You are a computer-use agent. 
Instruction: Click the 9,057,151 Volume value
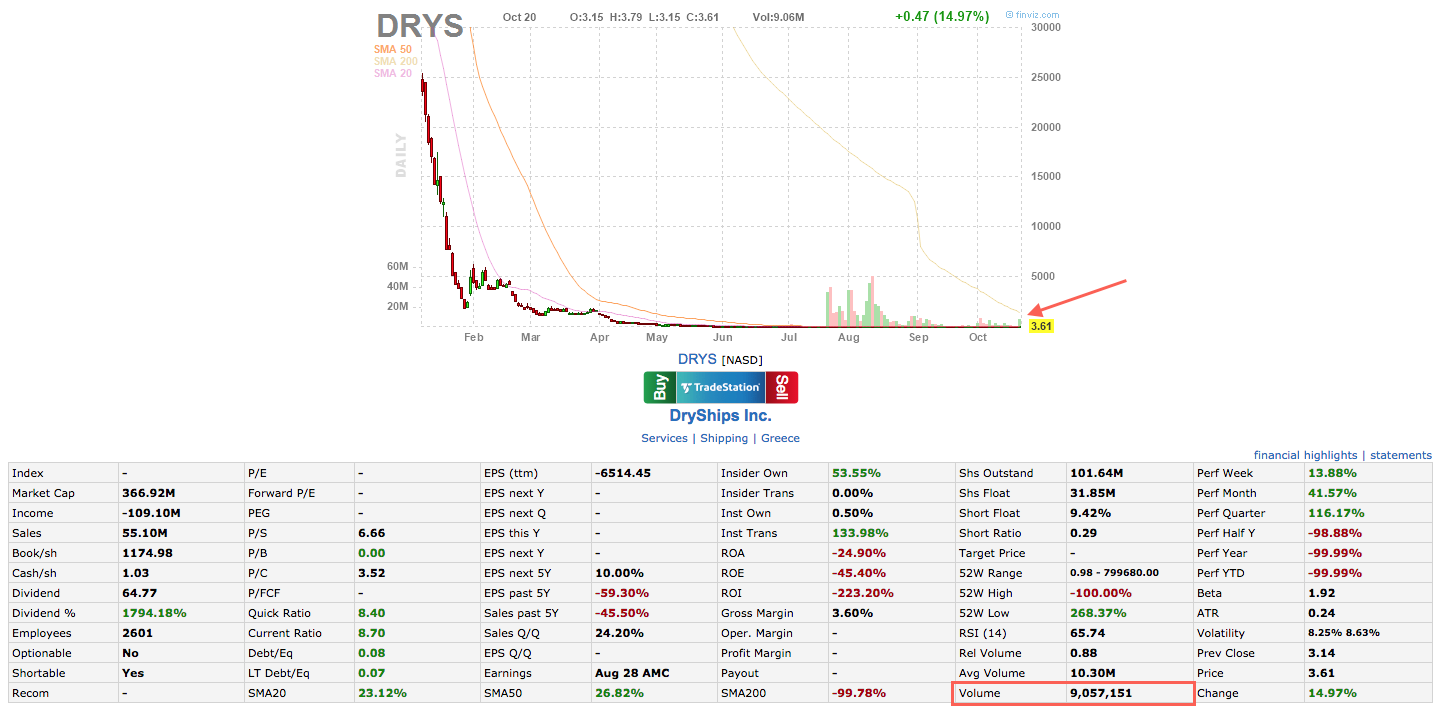[1101, 693]
